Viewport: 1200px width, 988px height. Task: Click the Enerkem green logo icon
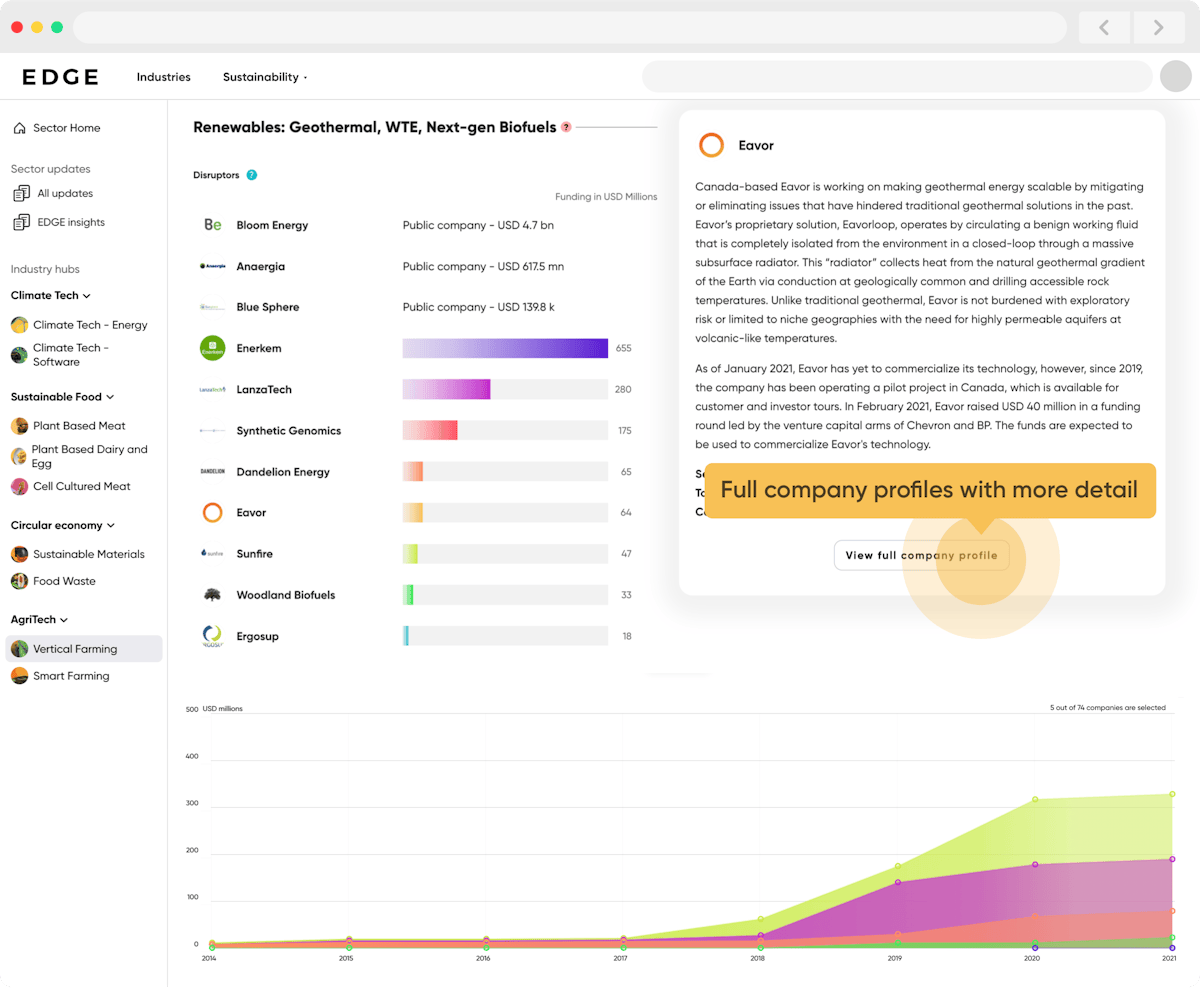coord(212,348)
